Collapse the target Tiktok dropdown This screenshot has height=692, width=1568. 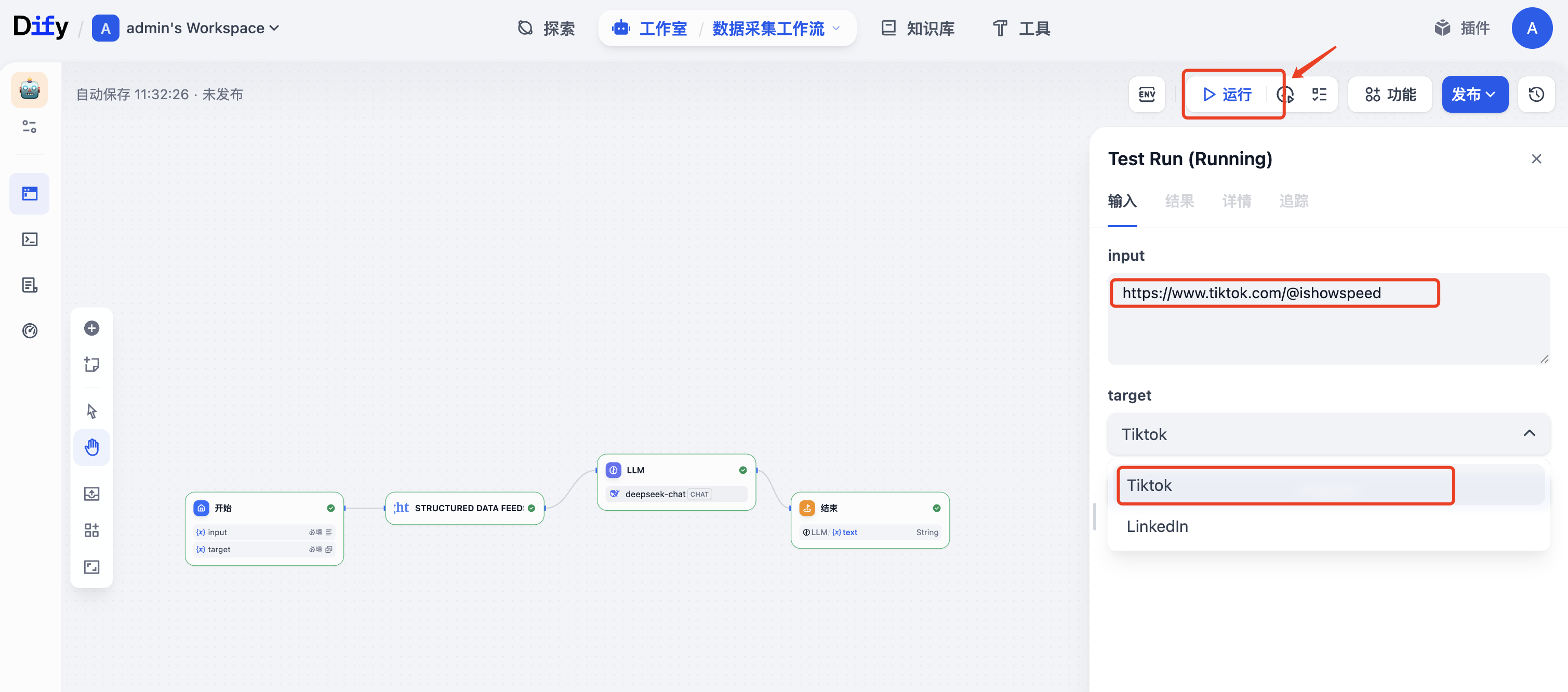pyautogui.click(x=1328, y=434)
